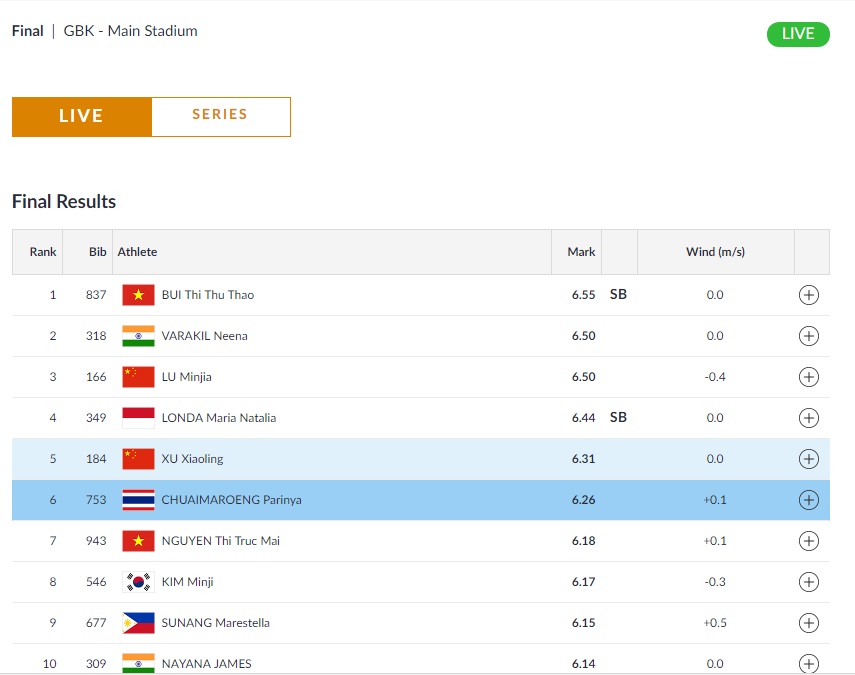The image size is (855, 675).
Task: Click plus icon for CHUAIMAROENG Parinya
Action: (x=809, y=500)
